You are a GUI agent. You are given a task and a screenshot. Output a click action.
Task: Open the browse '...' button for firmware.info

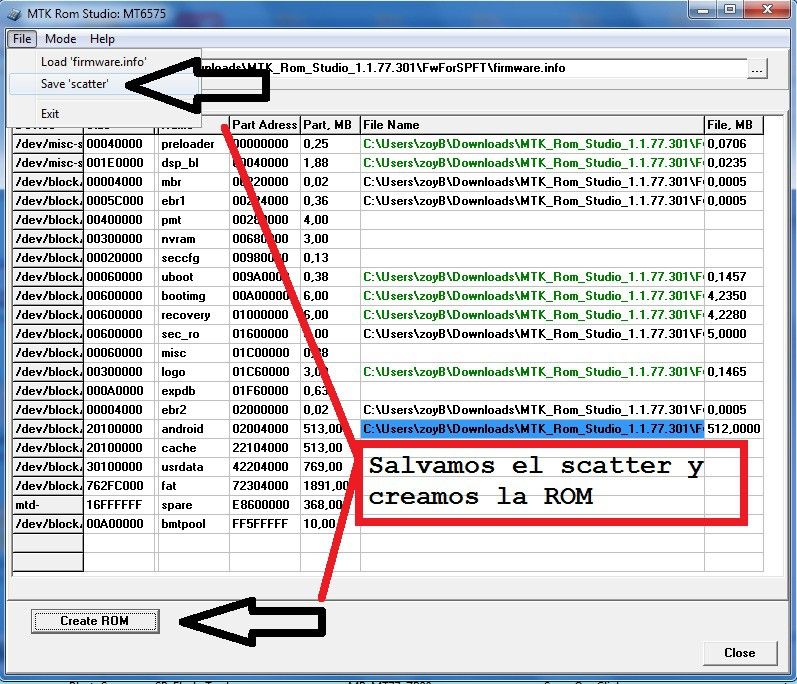coord(757,69)
